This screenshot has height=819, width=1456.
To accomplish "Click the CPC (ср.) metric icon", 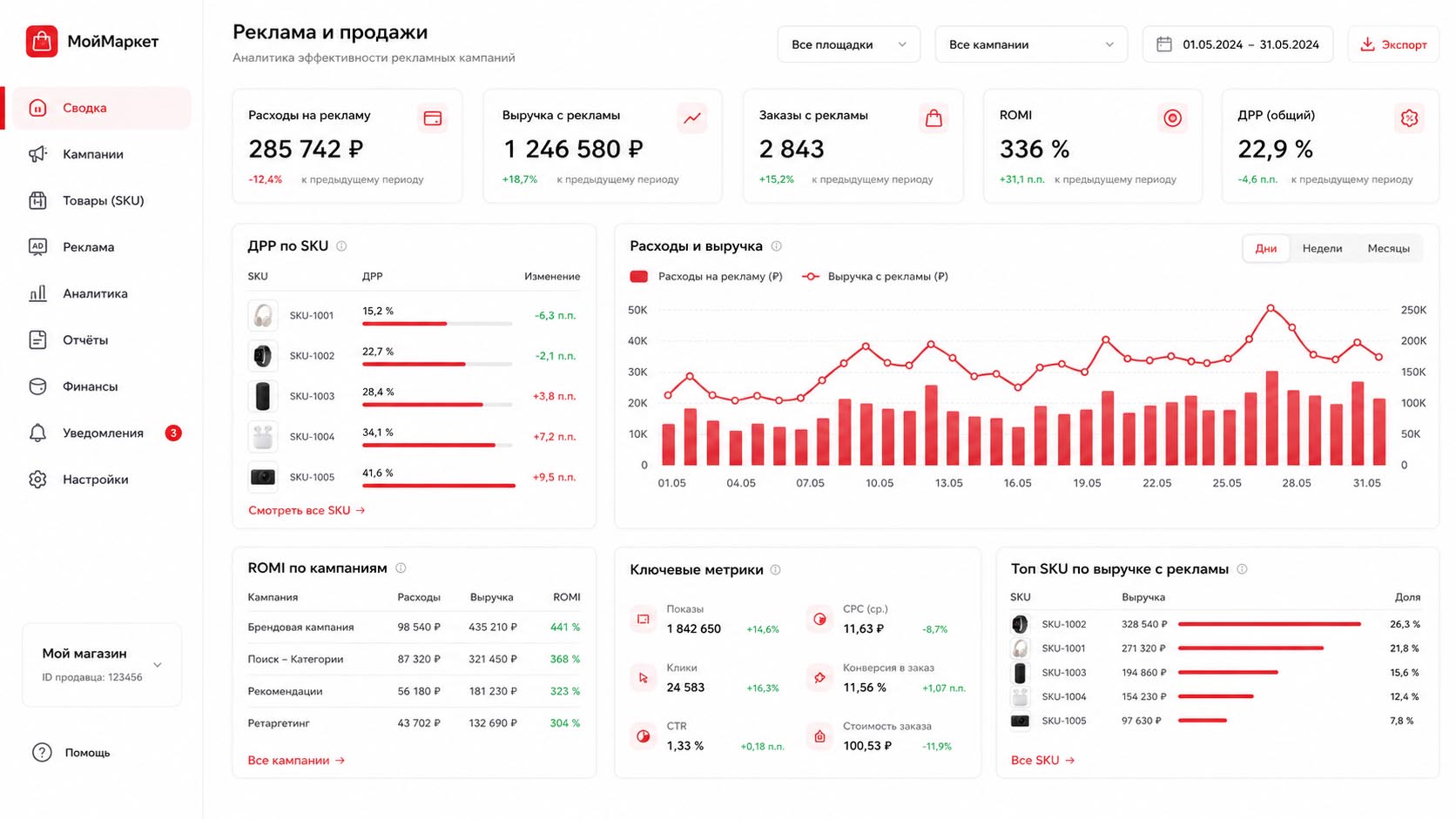I will coord(819,620).
